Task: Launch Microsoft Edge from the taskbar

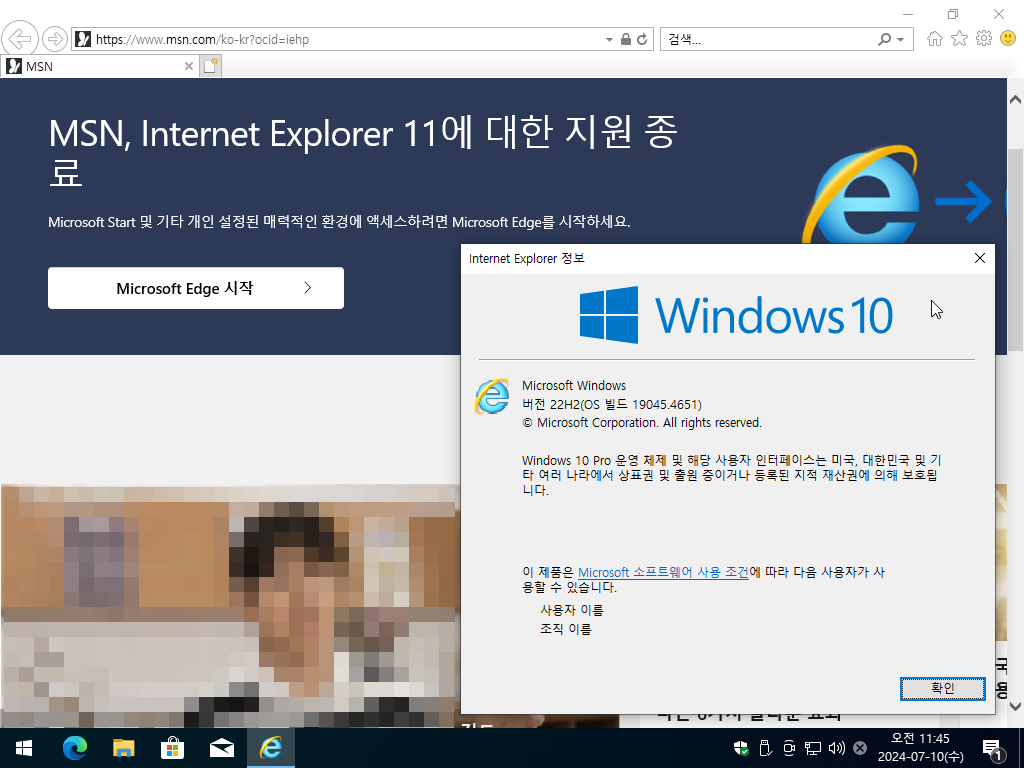Action: tap(74, 748)
